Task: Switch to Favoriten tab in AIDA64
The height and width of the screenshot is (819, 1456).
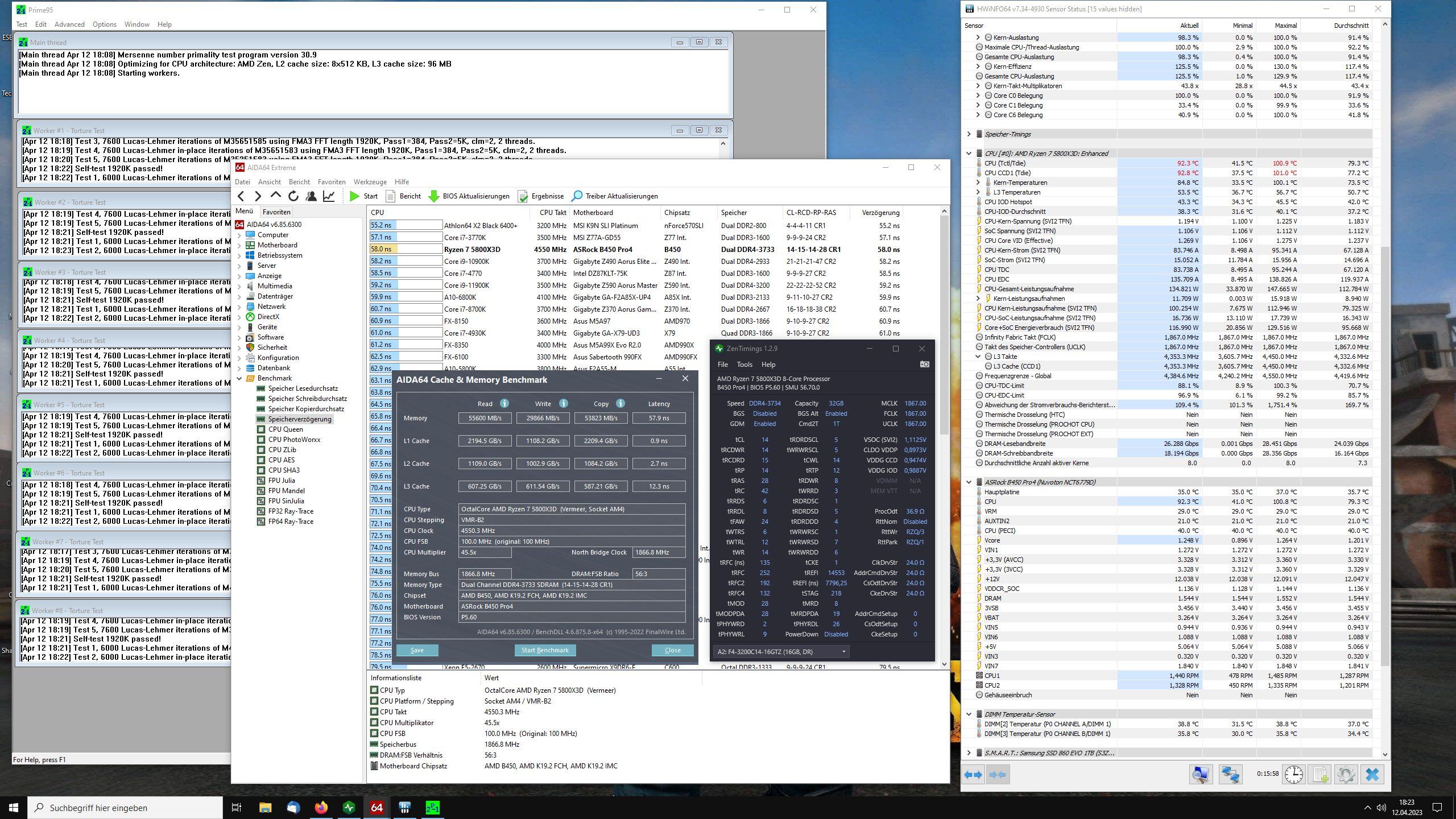Action: point(276,212)
